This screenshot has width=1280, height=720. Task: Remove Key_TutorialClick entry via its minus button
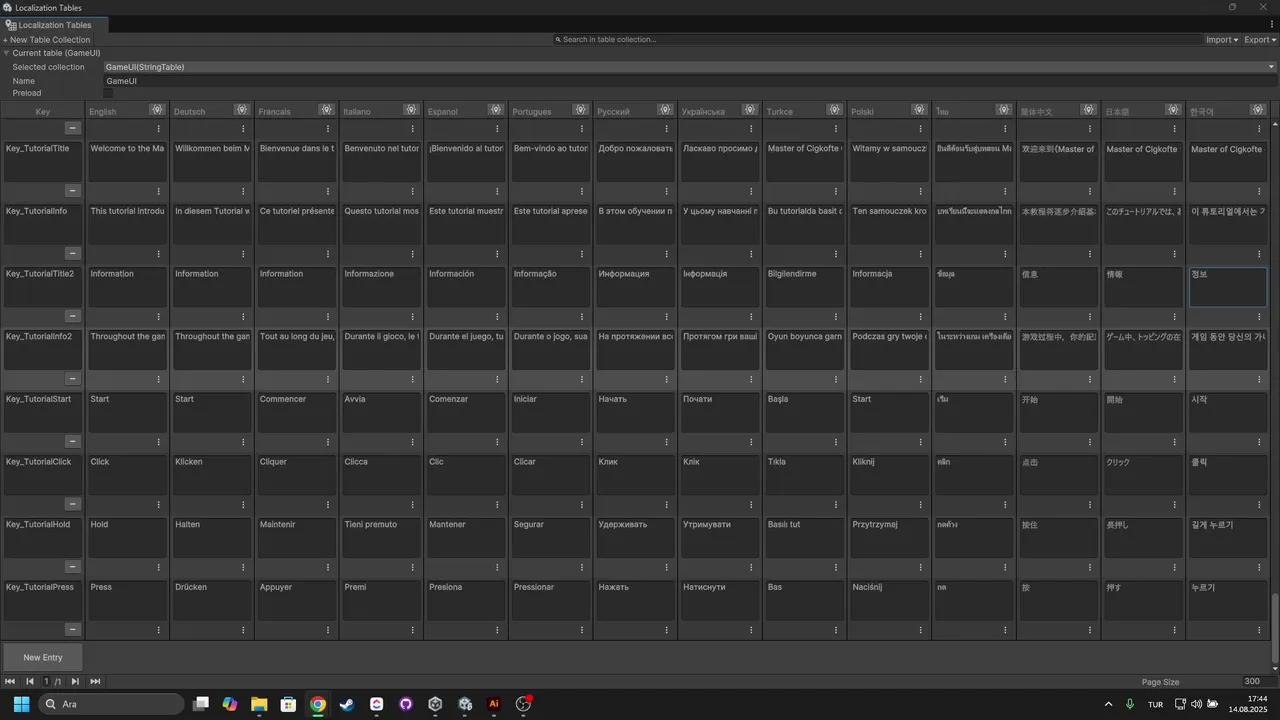[72, 504]
